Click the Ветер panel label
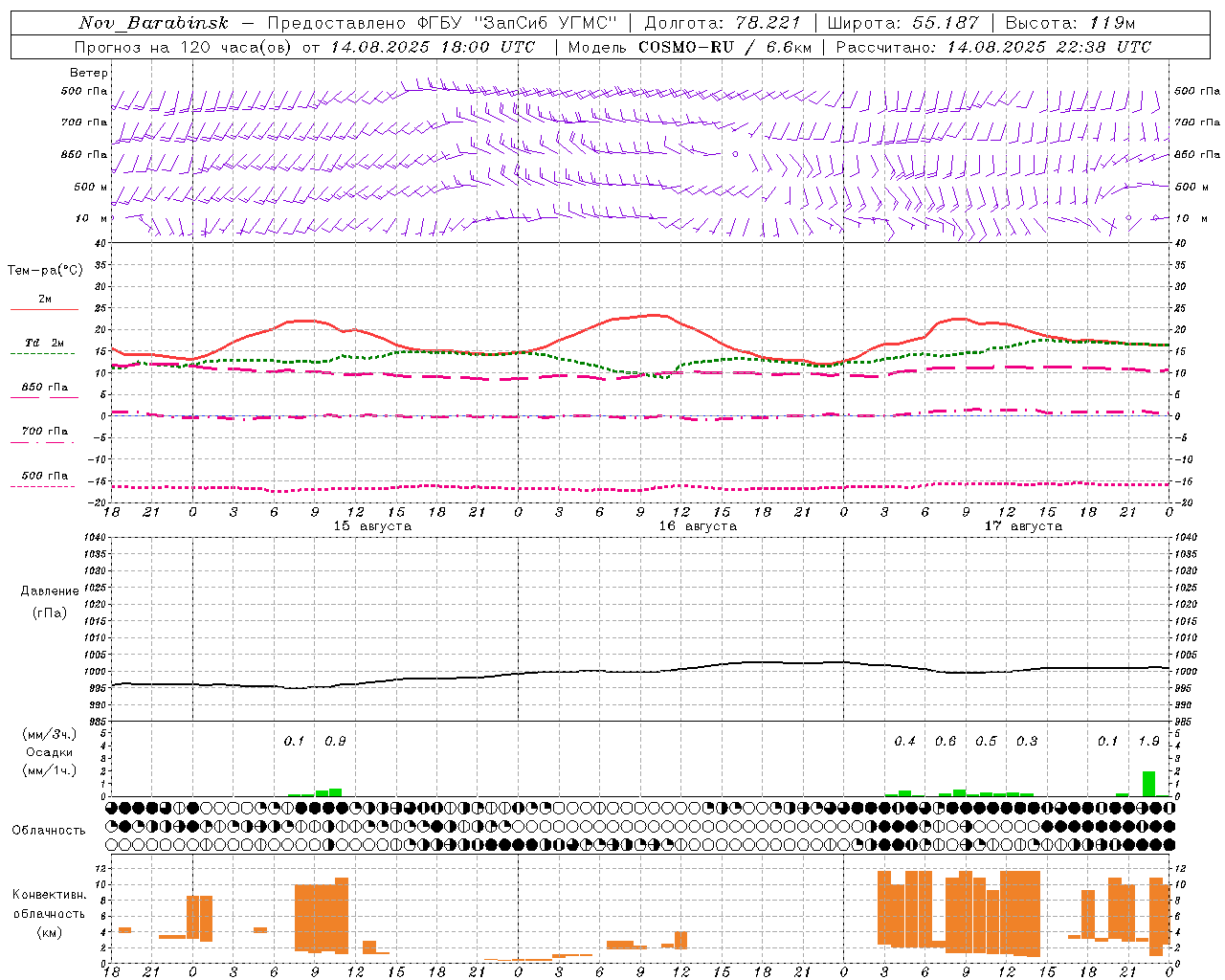Screen dimensions: 1225x980 pyautogui.click(x=89, y=73)
